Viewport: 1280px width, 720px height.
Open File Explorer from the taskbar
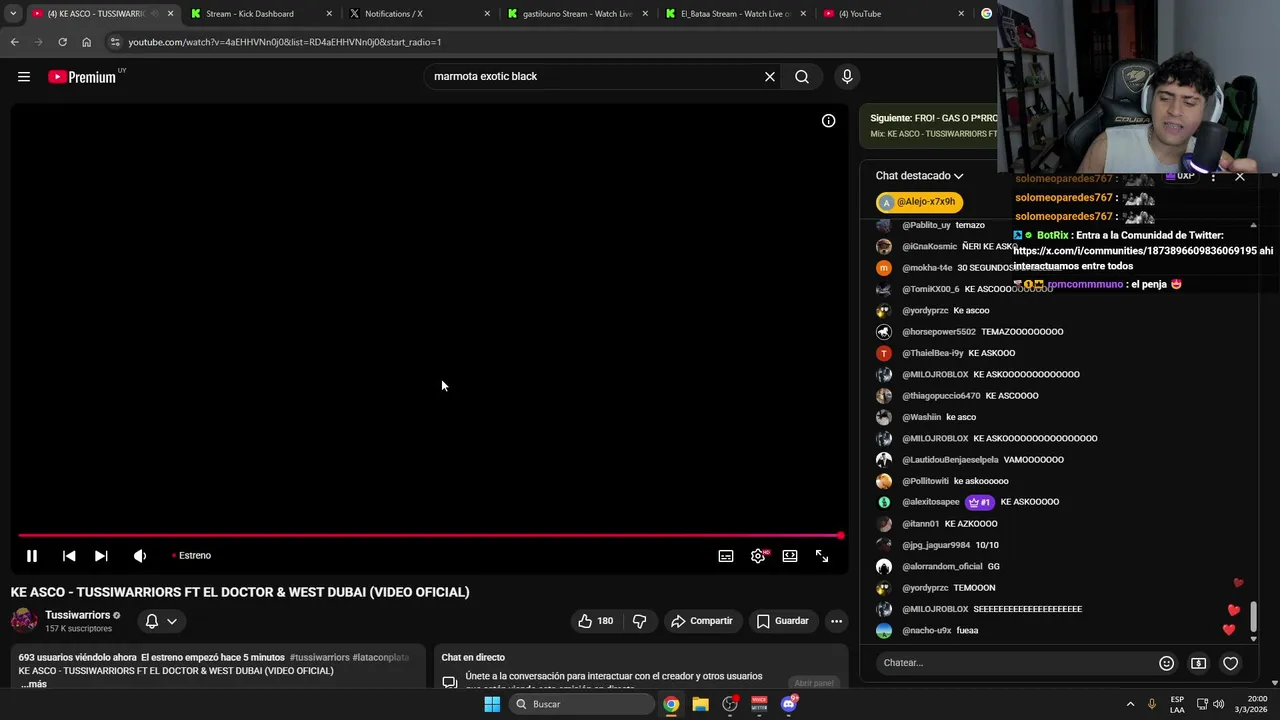700,704
